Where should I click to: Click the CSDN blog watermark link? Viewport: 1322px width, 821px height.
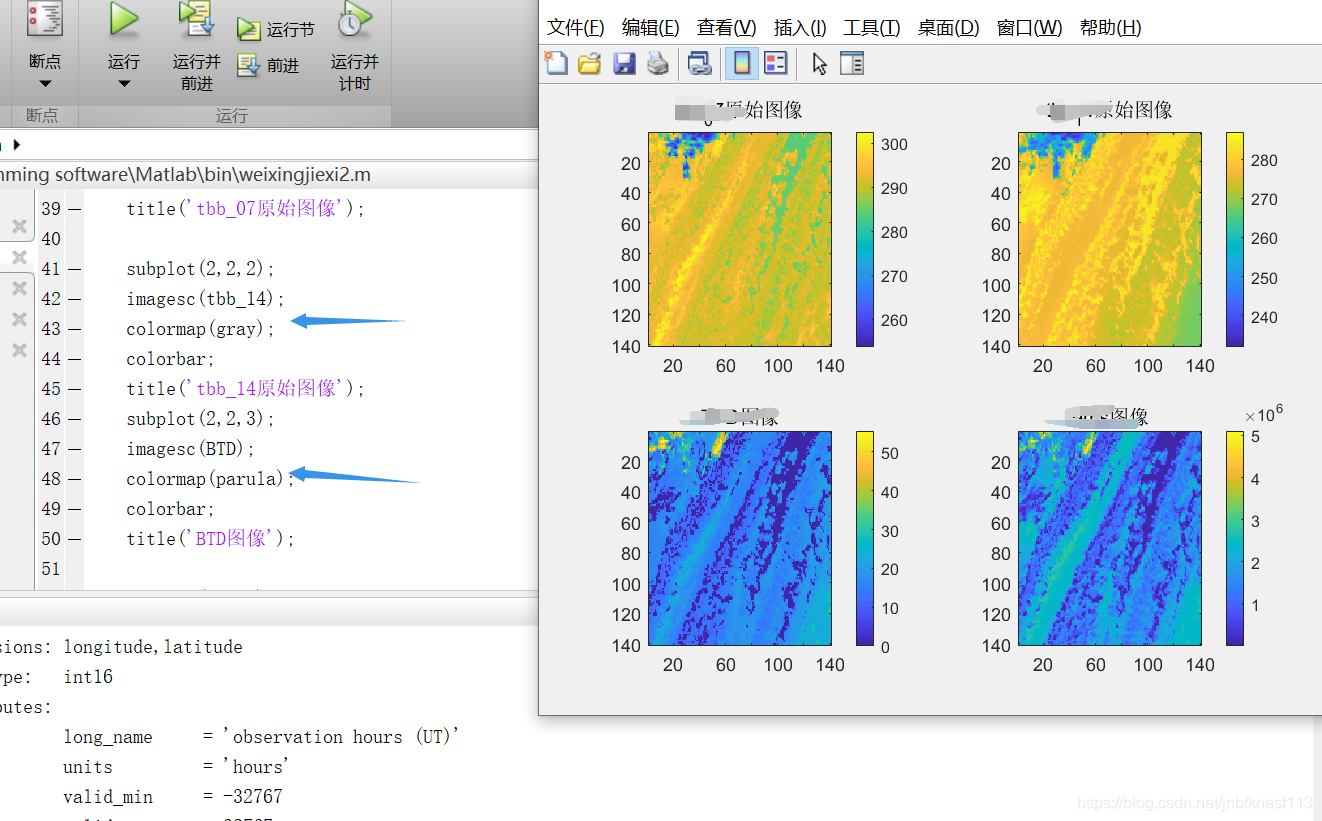(x=1194, y=802)
